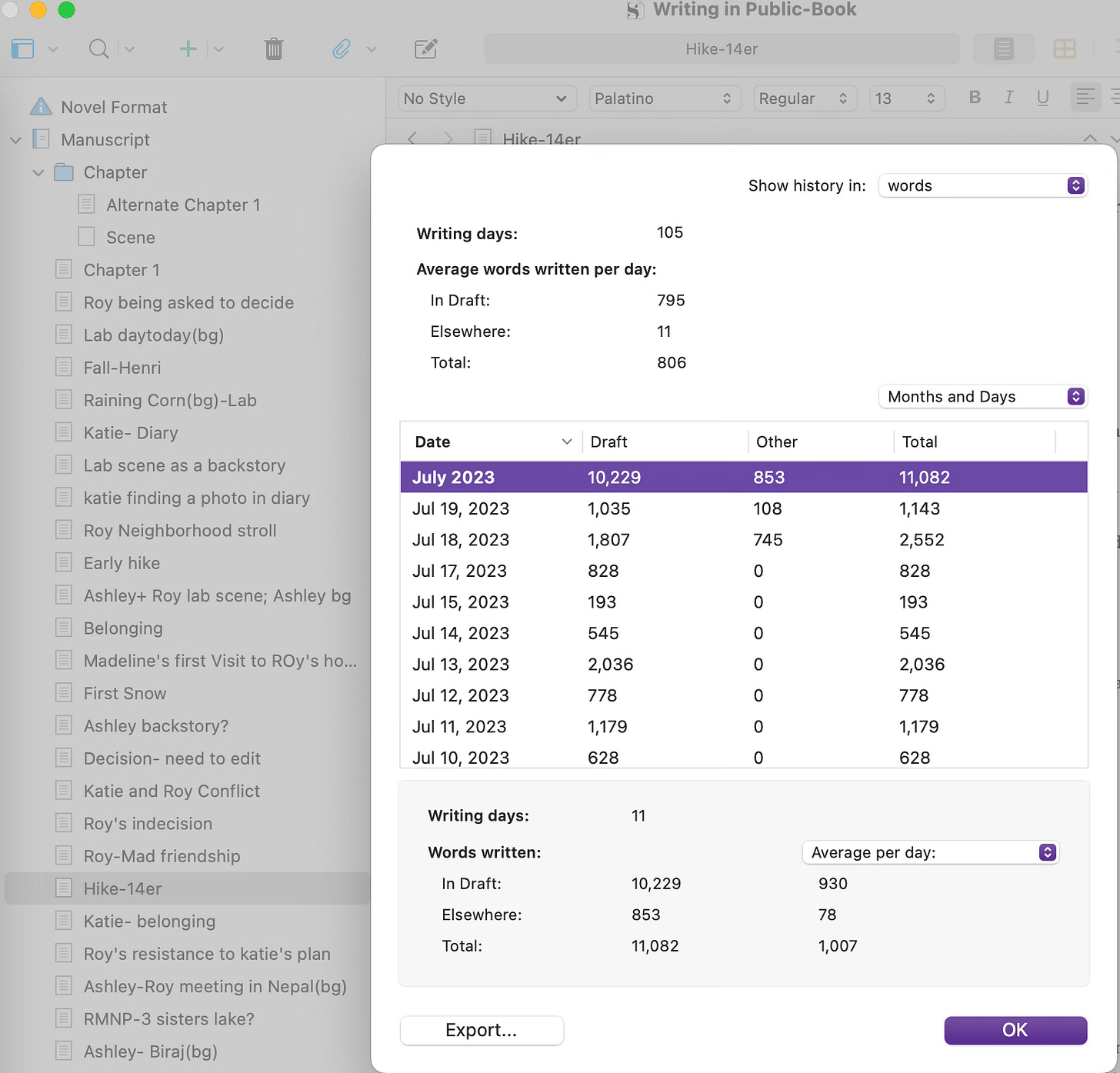Image resolution: width=1120 pixels, height=1073 pixels.
Task: Select 'Katie and Roy Conflict' document in binder
Action: pyautogui.click(x=172, y=791)
